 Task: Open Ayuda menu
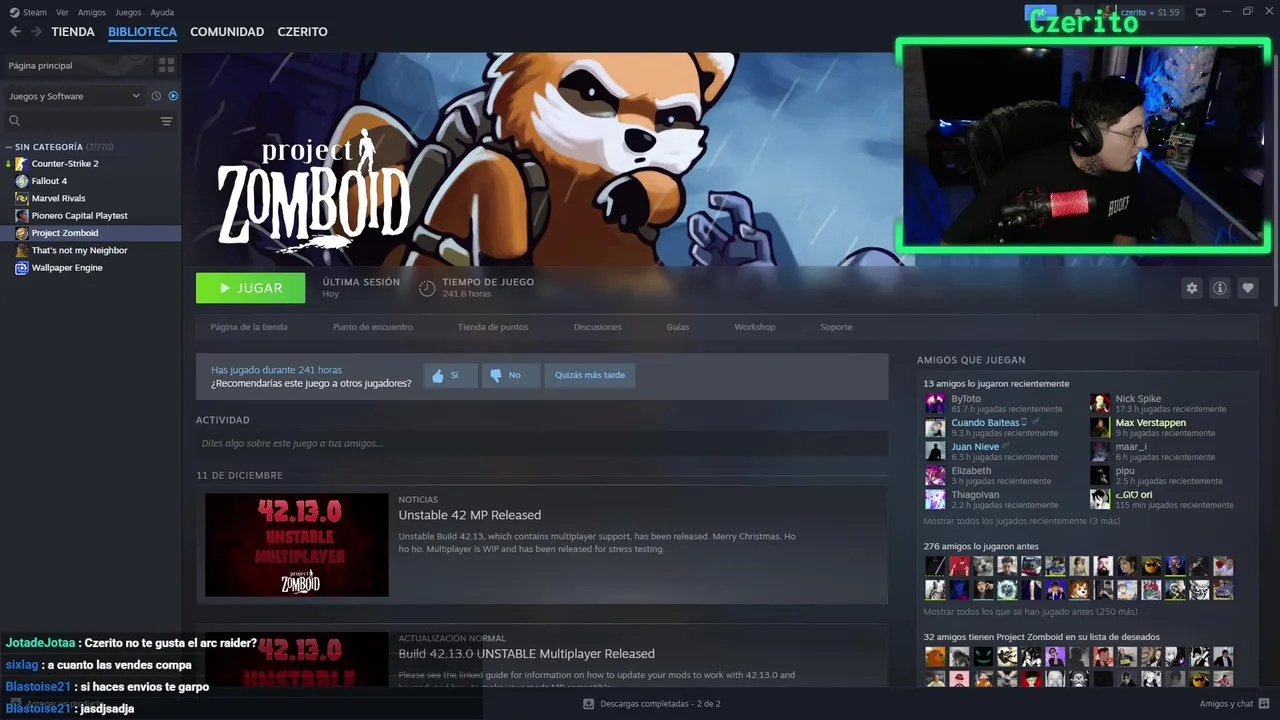[x=162, y=12]
